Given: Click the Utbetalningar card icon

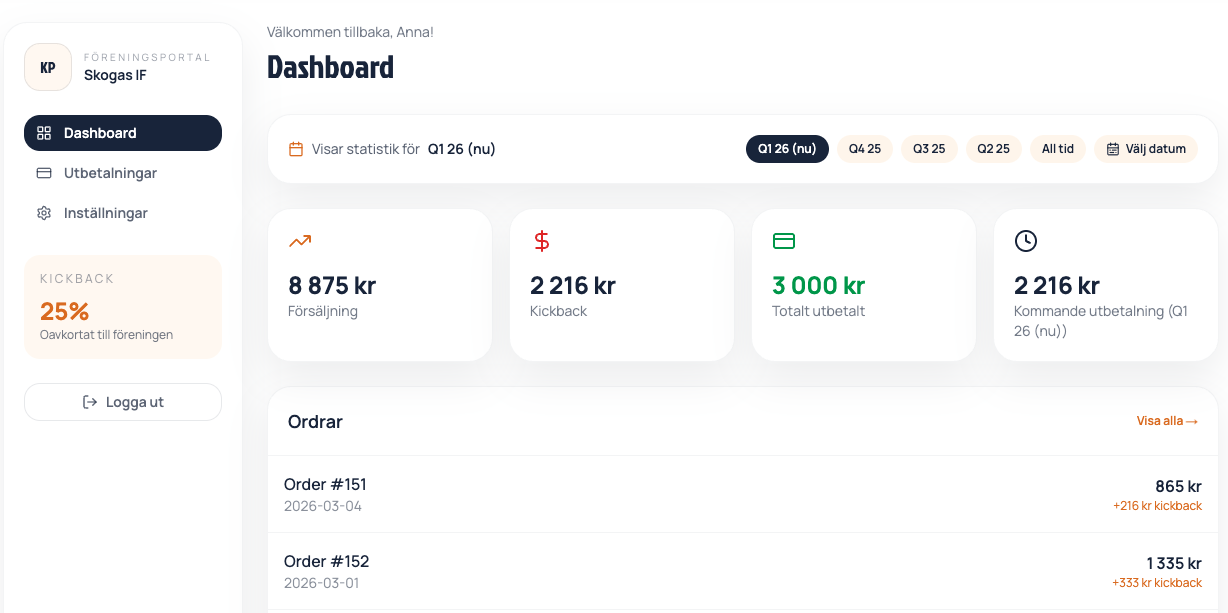Looking at the screenshot, I should 44,173.
